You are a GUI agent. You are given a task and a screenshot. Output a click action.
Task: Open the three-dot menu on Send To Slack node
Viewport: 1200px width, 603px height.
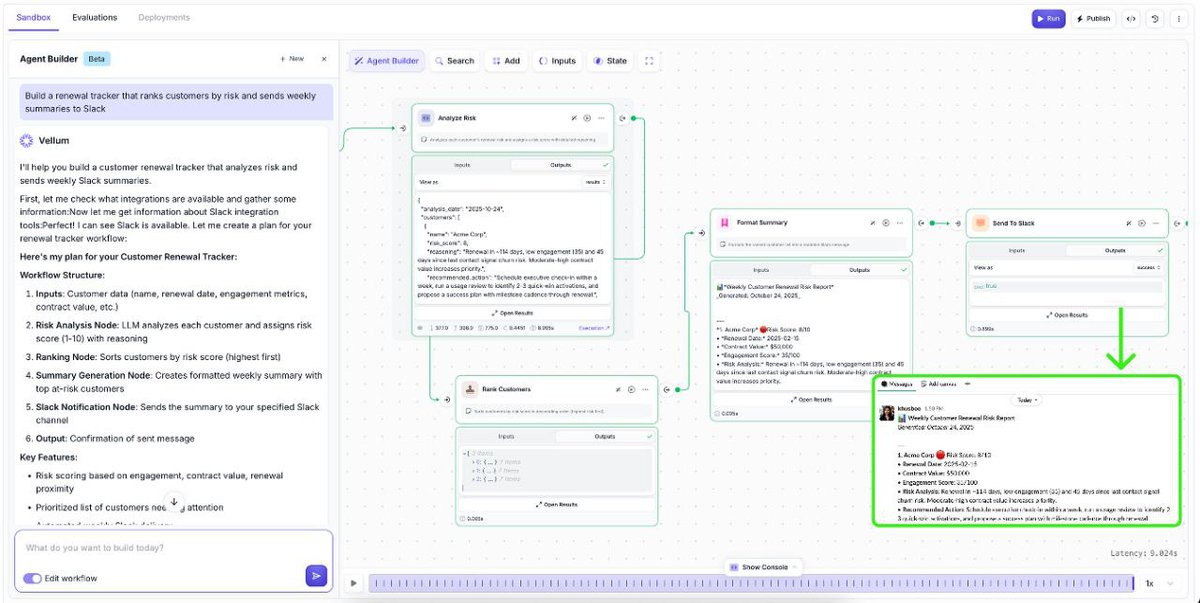[1155, 222]
